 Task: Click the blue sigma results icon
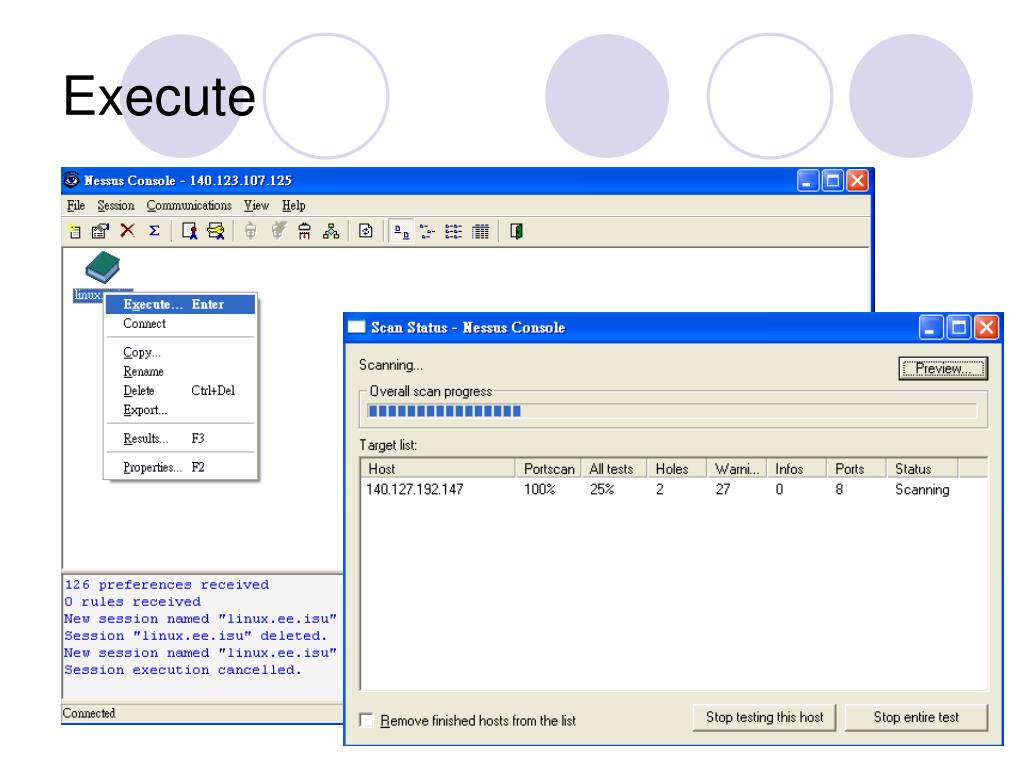pyautogui.click(x=154, y=231)
